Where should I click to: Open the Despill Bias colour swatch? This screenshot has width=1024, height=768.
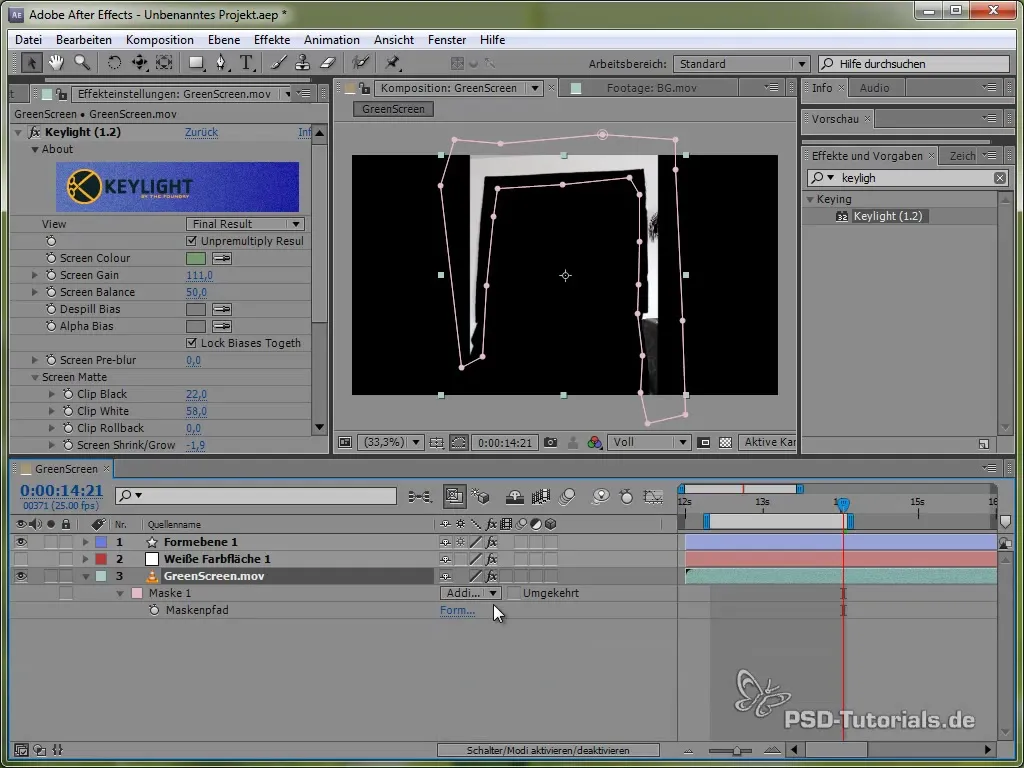(x=196, y=310)
